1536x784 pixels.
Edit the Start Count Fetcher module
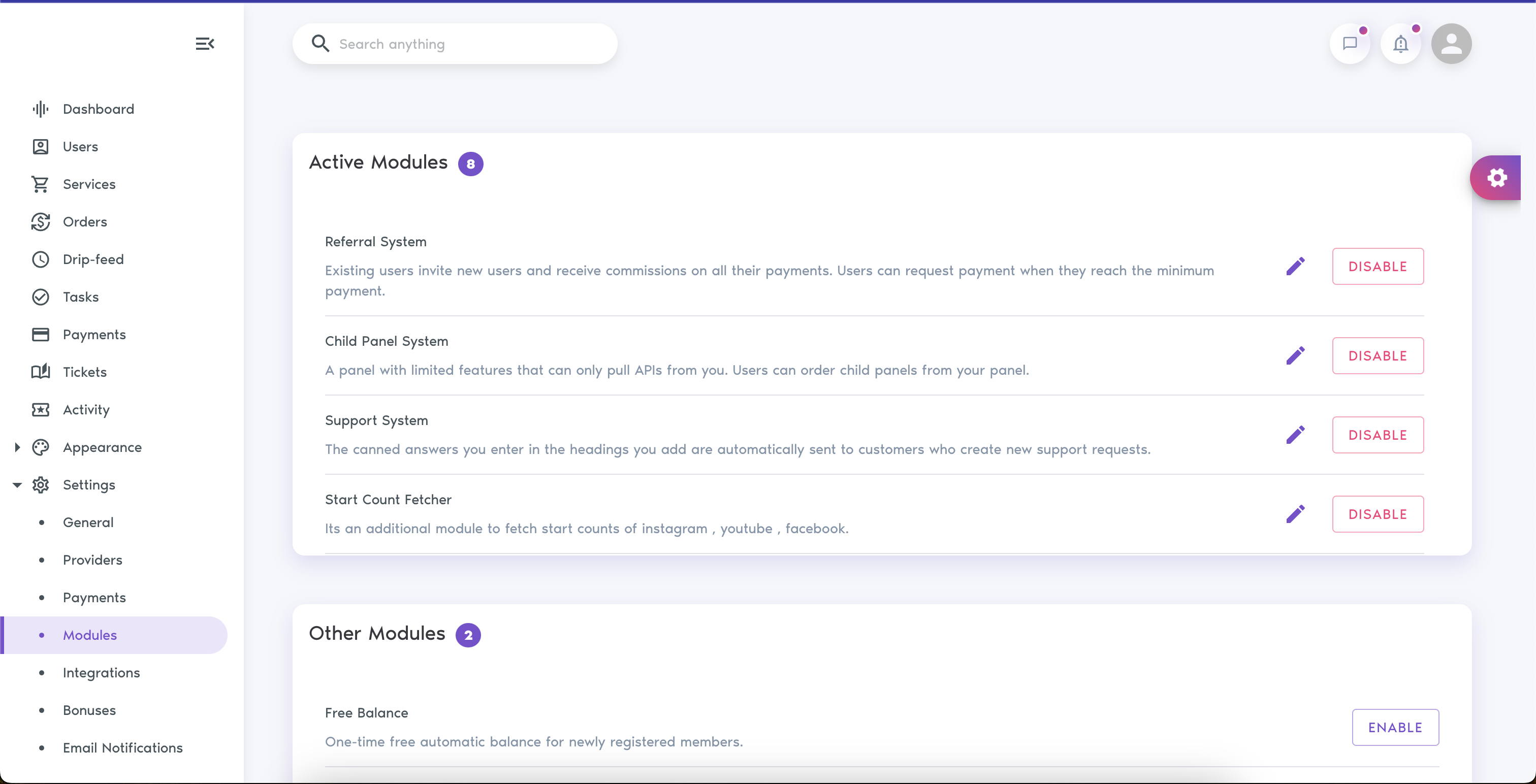coord(1295,514)
